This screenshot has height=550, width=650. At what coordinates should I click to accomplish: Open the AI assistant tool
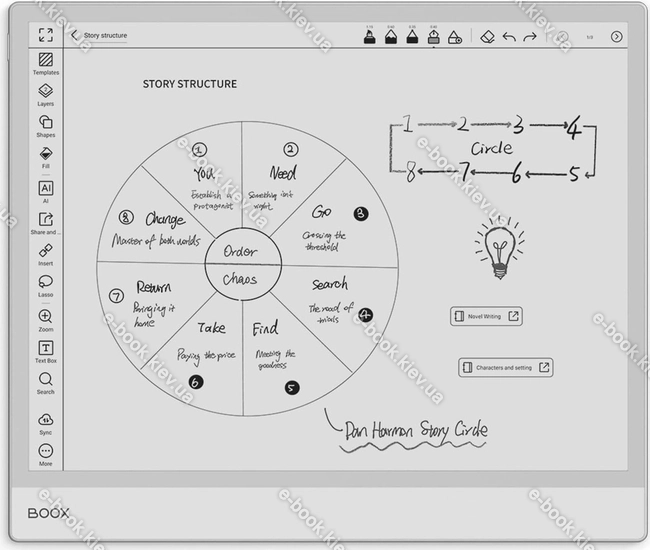(46, 192)
